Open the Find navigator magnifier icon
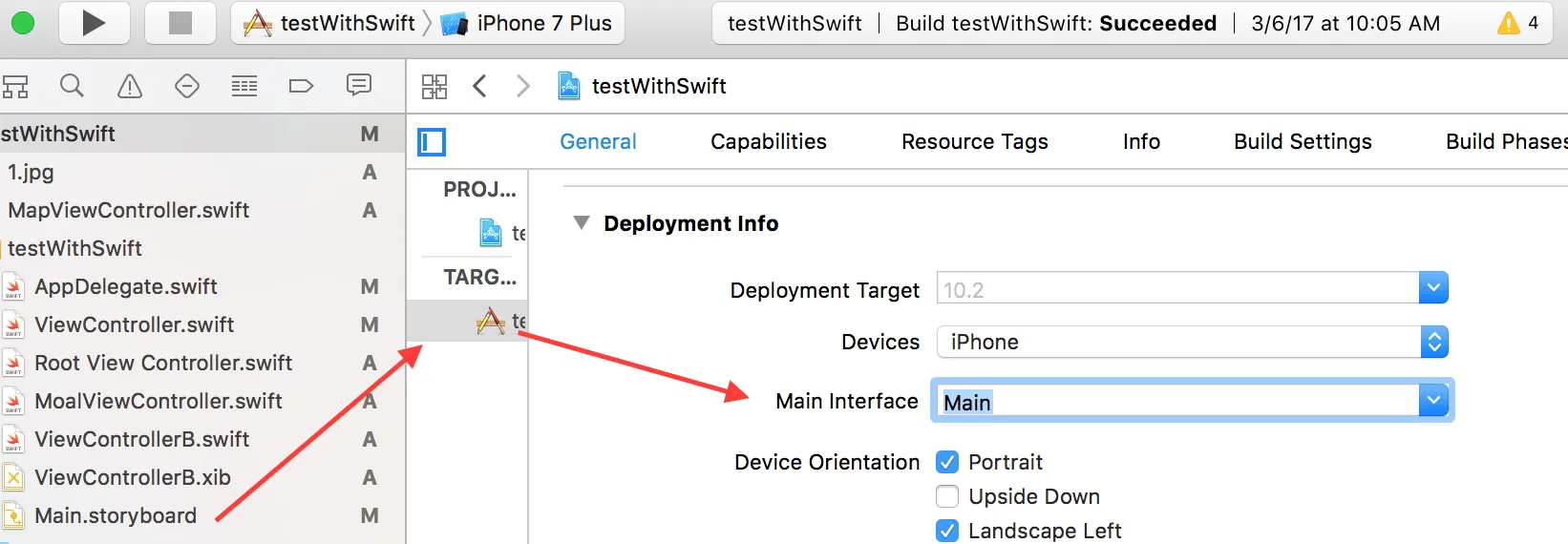The height and width of the screenshot is (544, 1568). 72,86
